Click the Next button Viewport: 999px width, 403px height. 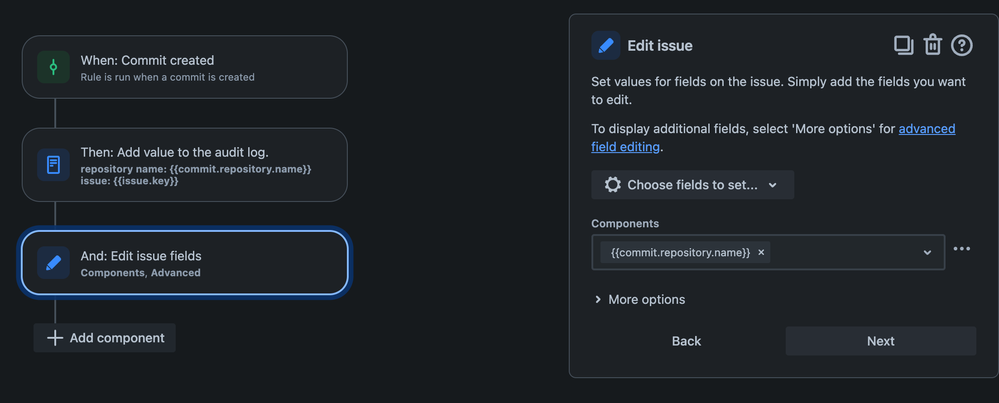click(880, 341)
